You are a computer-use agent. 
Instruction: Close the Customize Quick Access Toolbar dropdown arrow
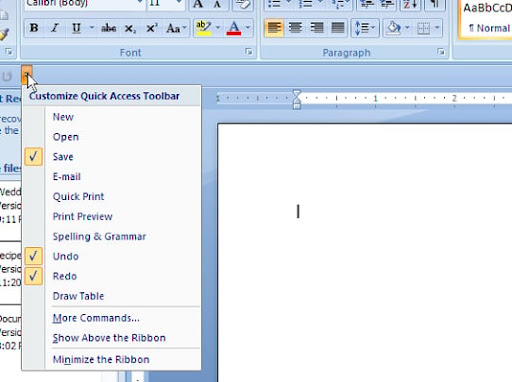27,75
